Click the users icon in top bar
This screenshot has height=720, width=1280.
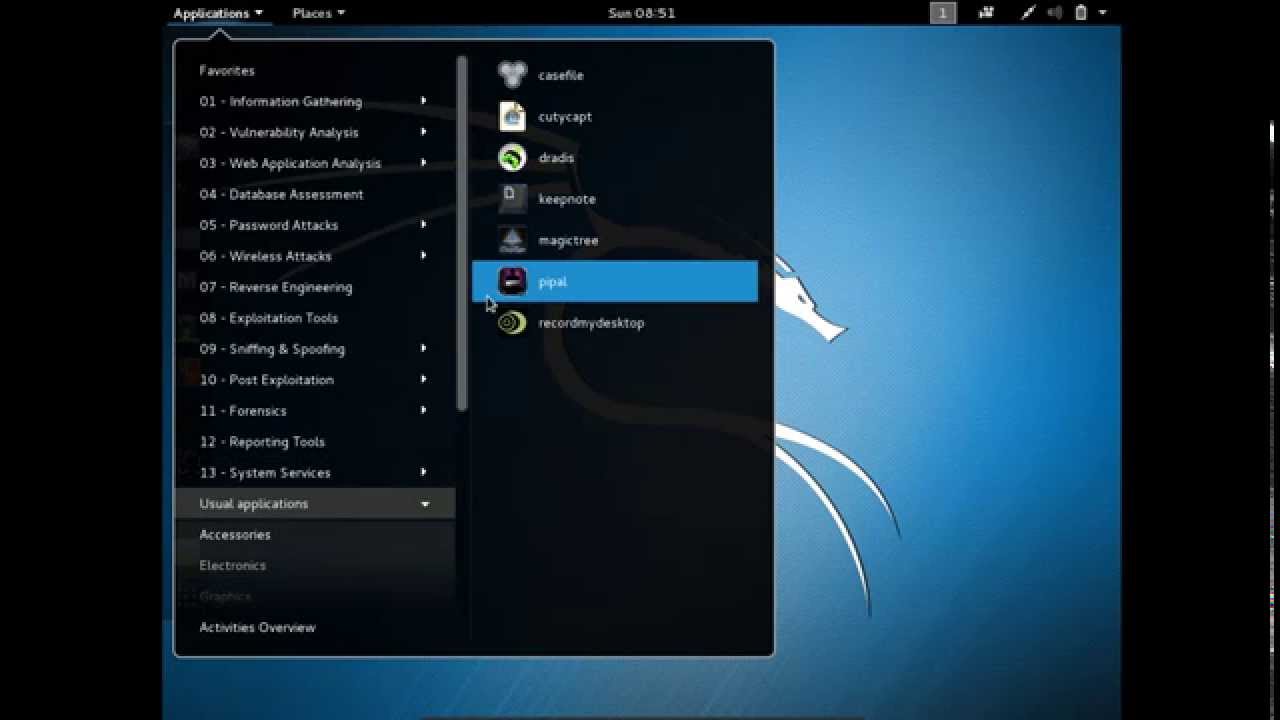tap(986, 13)
